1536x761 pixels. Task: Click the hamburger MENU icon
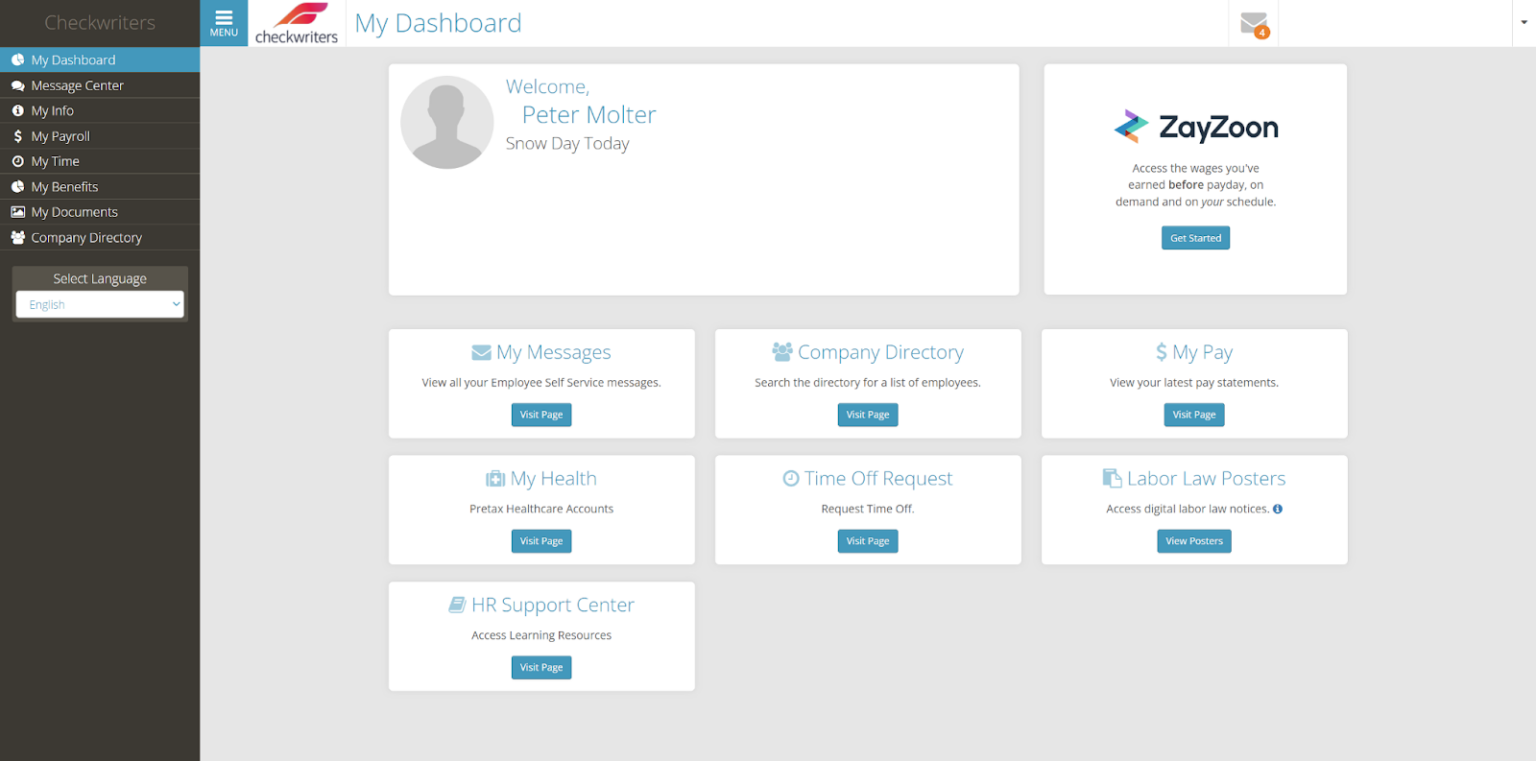click(x=223, y=22)
